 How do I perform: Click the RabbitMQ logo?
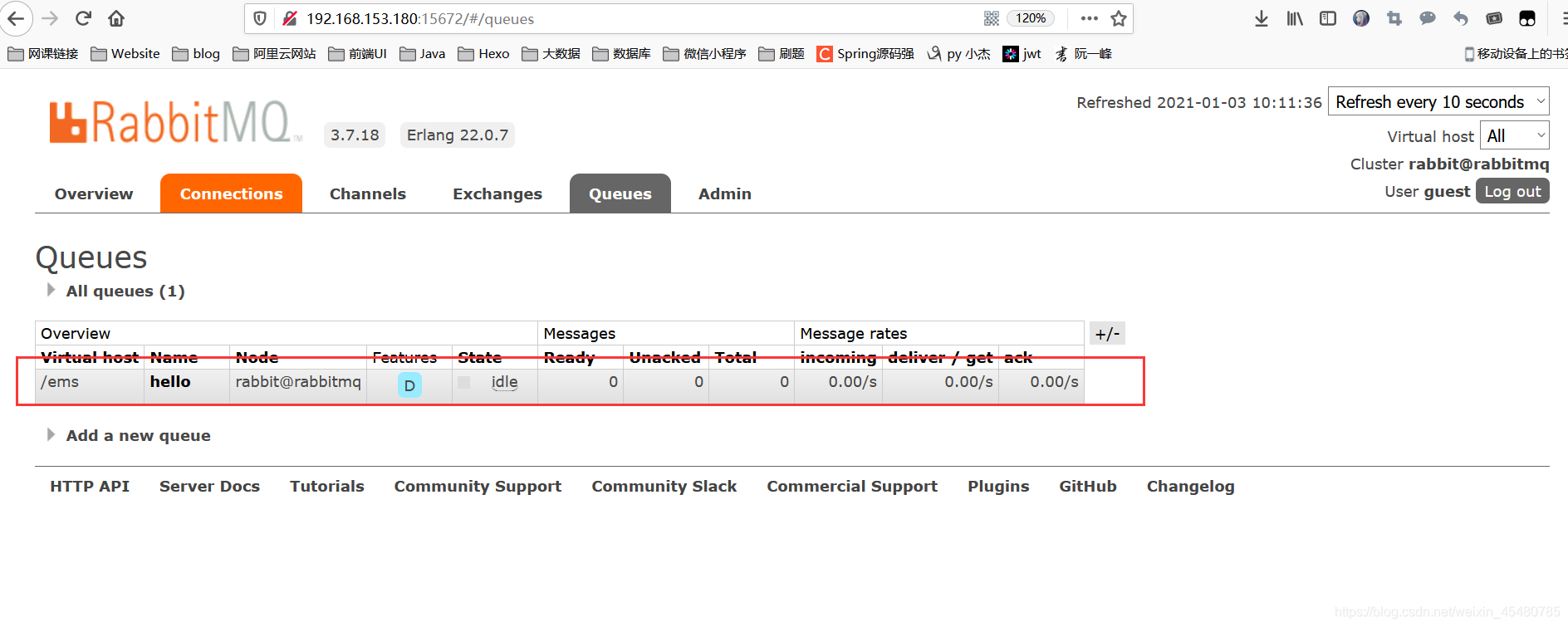174,122
